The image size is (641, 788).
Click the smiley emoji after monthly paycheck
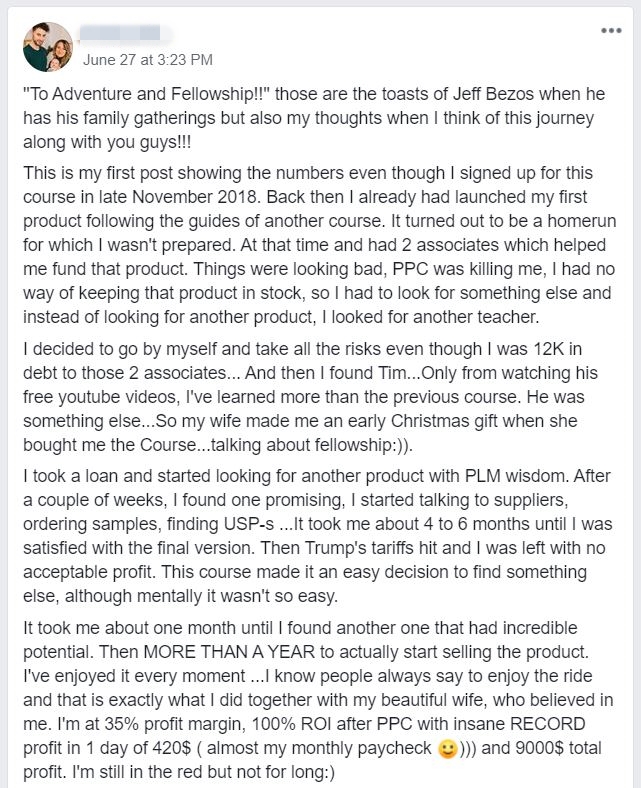point(447,749)
